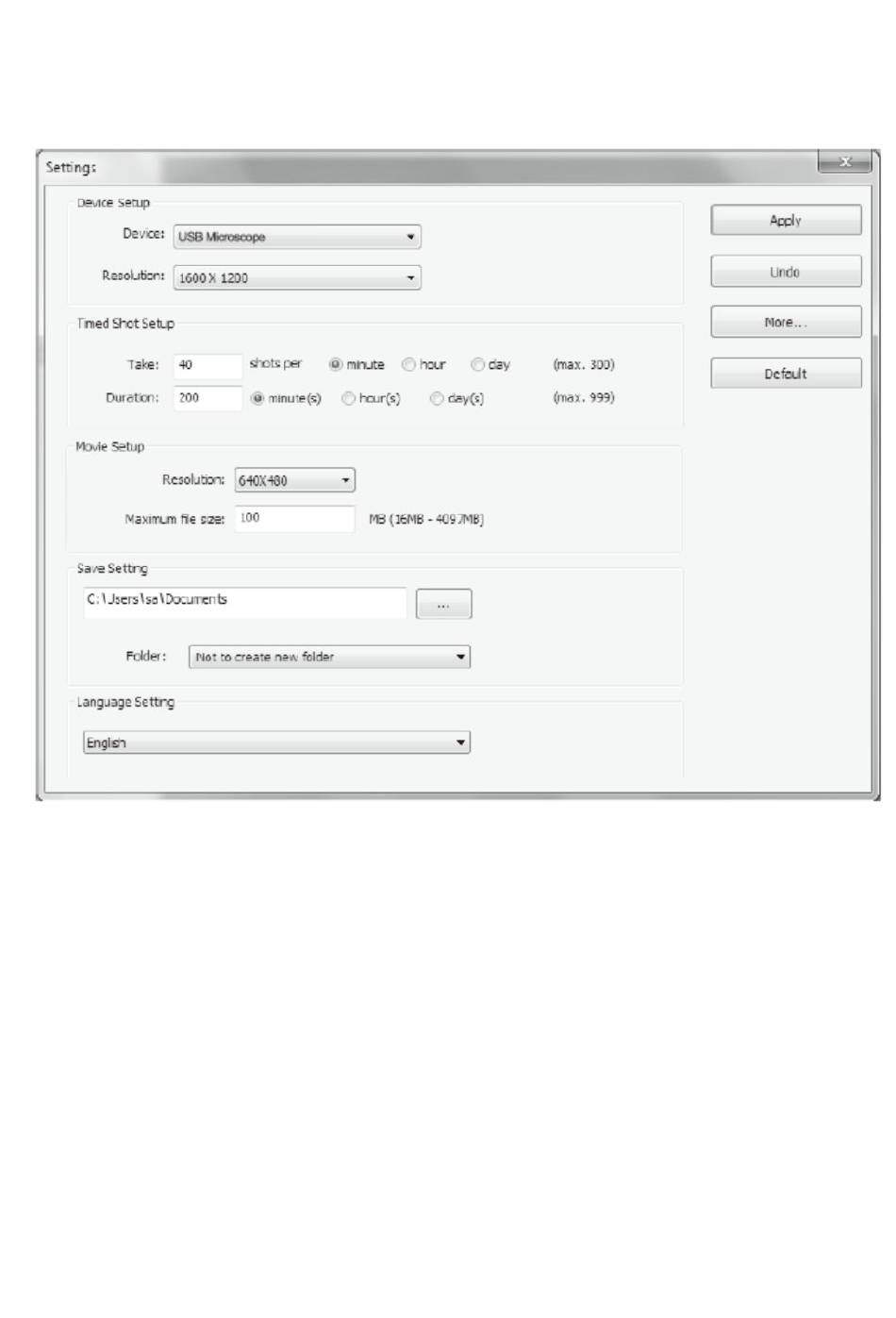Restore settings with Default button

pos(786,374)
